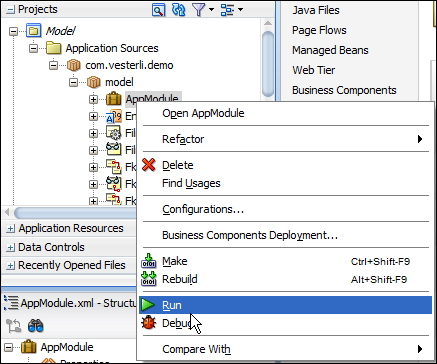437x364 pixels.
Task: Expand the Application Resources panel
Action: 11,229
